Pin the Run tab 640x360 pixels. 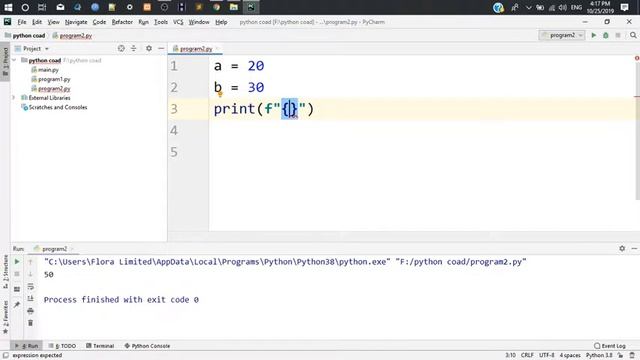coord(17,304)
